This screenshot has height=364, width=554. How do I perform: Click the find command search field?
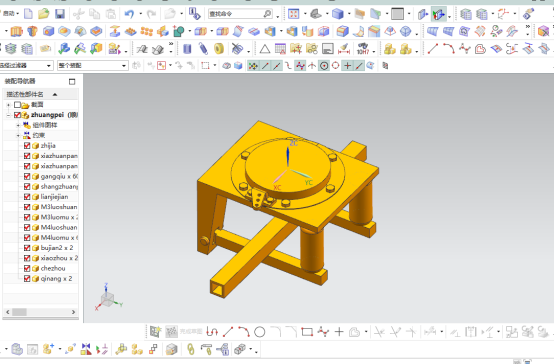(236, 14)
